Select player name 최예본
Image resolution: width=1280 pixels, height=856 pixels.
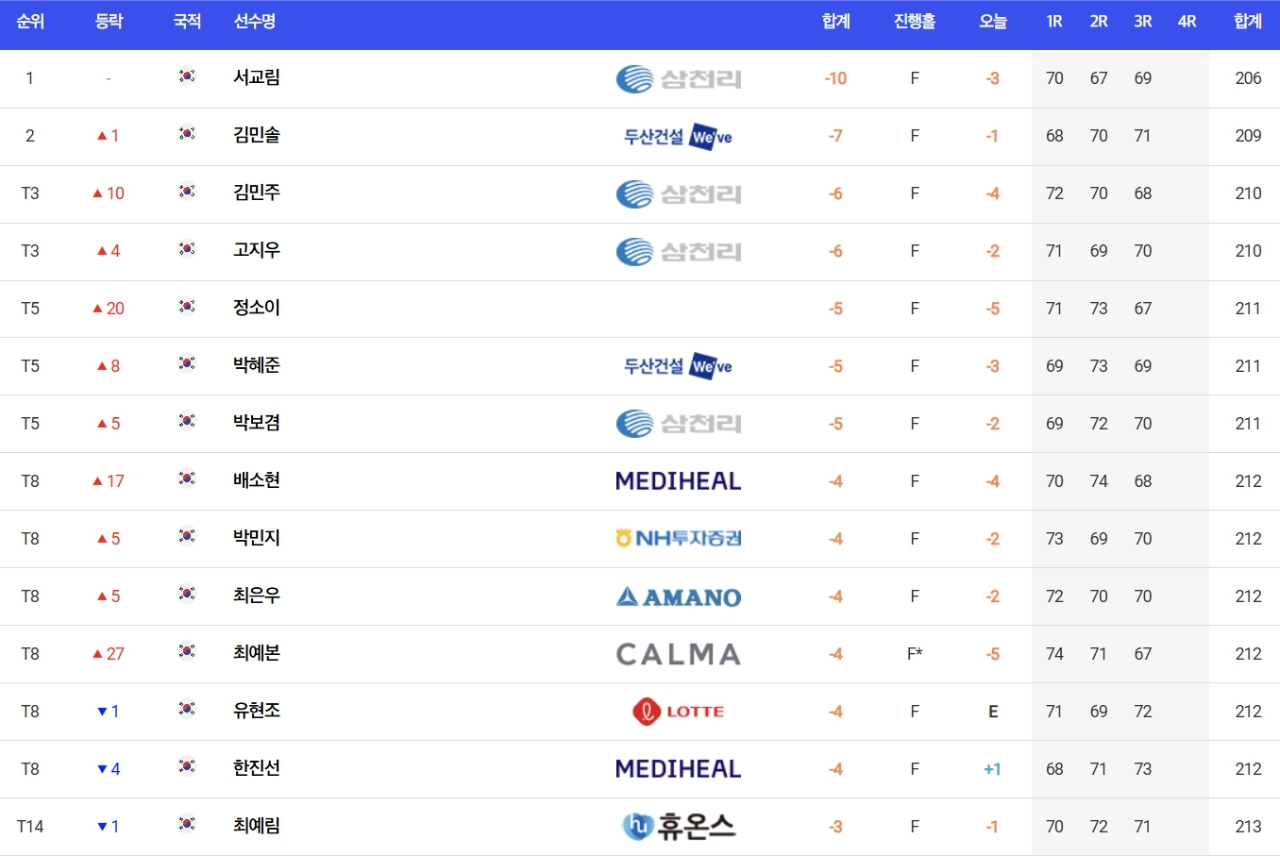tap(256, 653)
